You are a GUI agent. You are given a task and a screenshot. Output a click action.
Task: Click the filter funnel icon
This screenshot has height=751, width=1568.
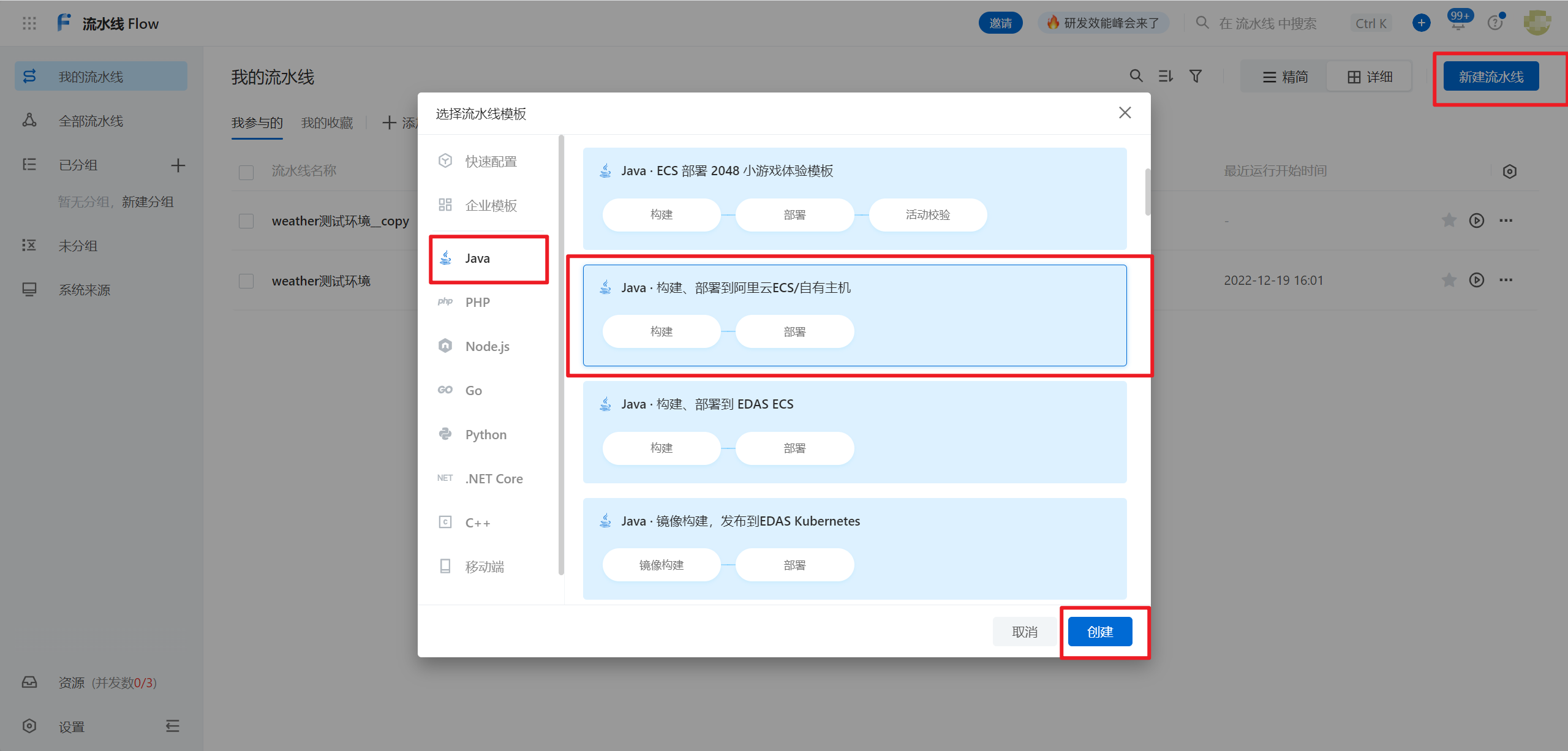point(1195,76)
